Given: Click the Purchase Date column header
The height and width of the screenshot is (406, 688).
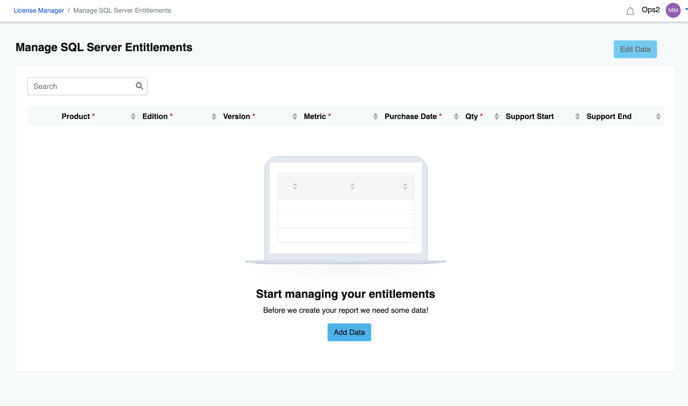Looking at the screenshot, I should pyautogui.click(x=413, y=116).
